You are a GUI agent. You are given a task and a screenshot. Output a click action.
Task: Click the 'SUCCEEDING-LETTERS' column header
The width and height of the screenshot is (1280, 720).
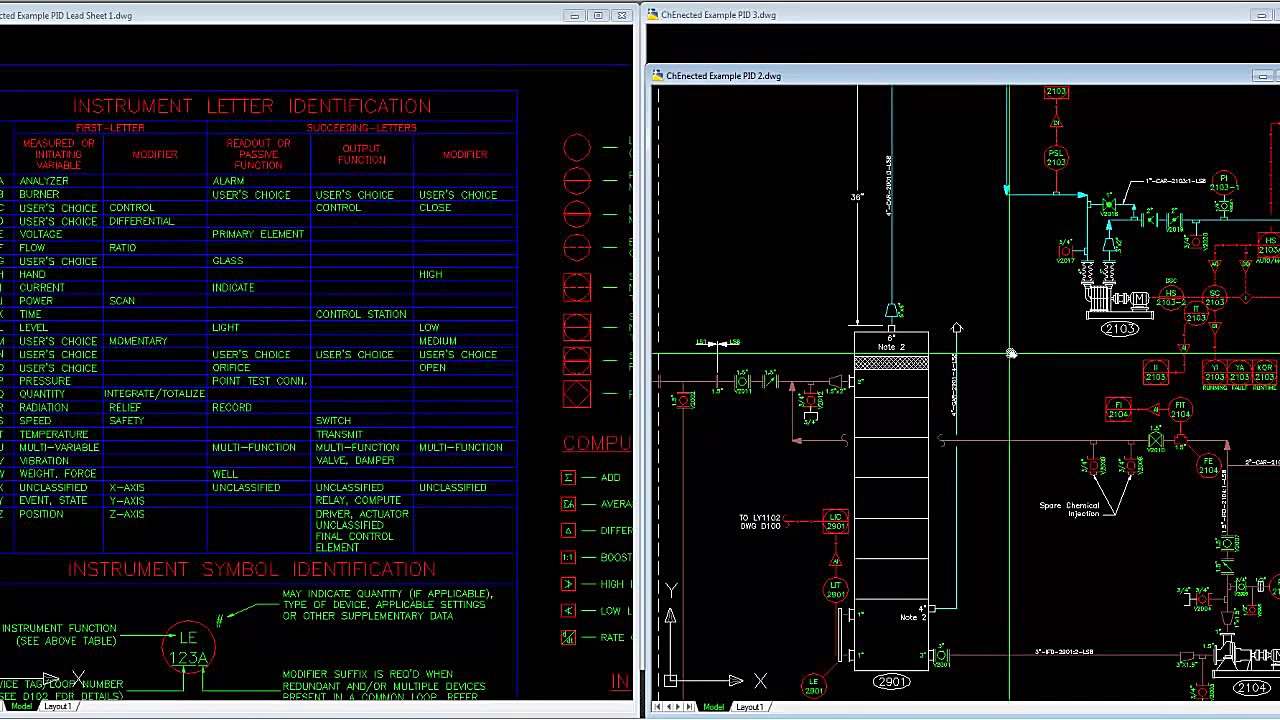coord(361,128)
